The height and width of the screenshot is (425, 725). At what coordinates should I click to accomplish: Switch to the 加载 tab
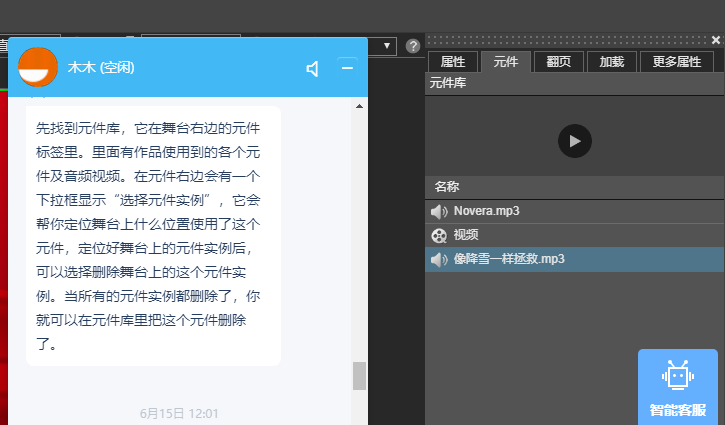tap(612, 62)
